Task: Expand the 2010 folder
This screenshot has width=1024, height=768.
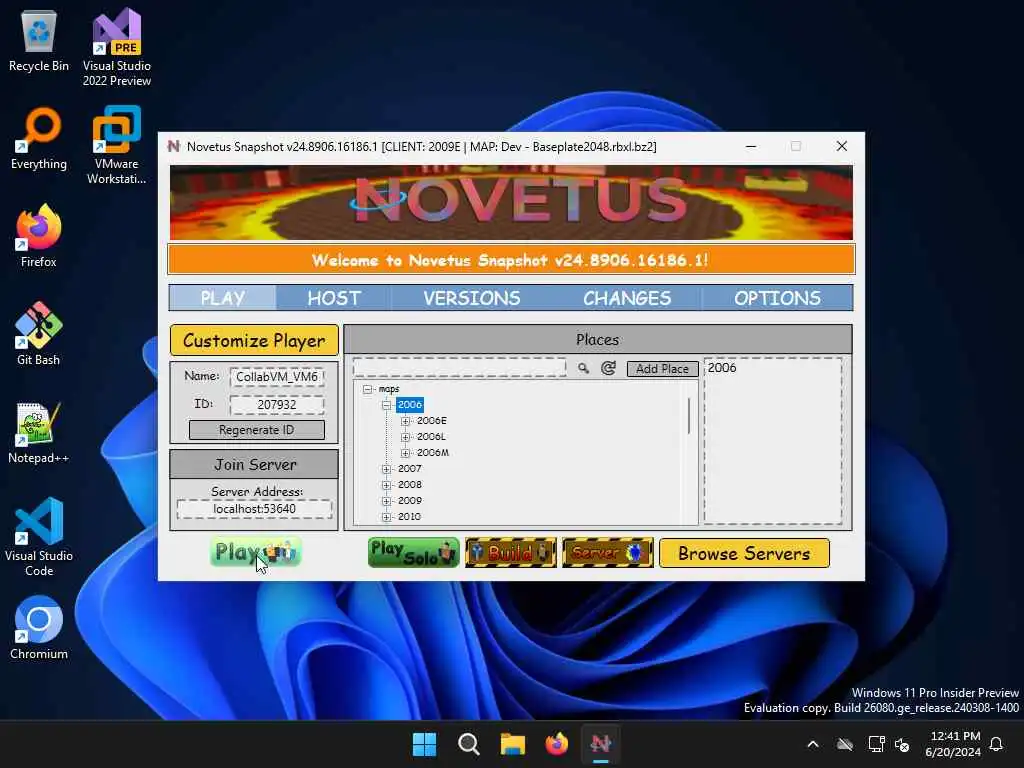Action: point(387,517)
